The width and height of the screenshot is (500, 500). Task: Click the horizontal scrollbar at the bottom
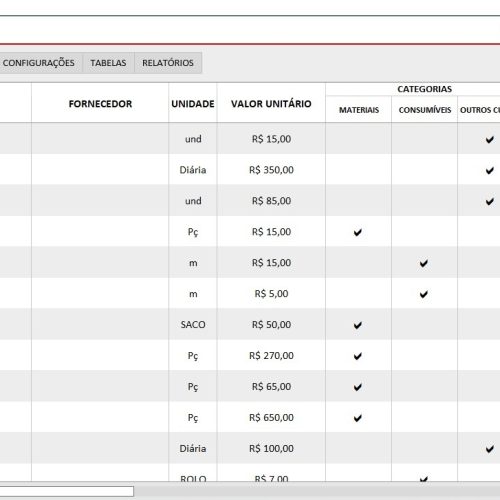click(67, 491)
